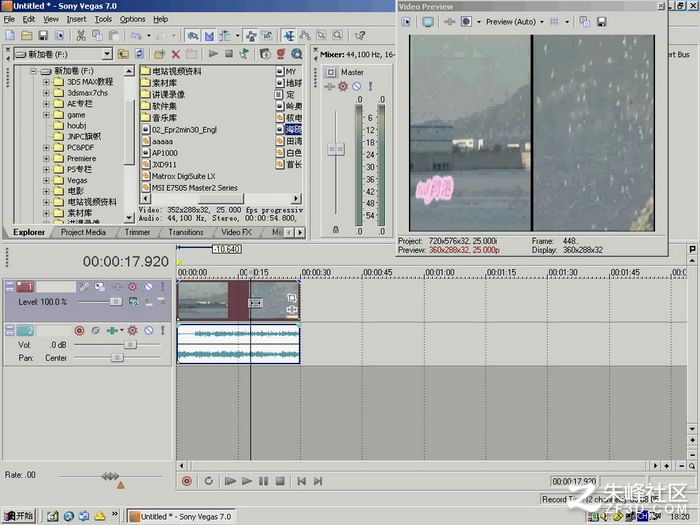Image resolution: width=700 pixels, height=525 pixels.
Task: Click the What's This help icon
Action: pyautogui.click(x=360, y=35)
